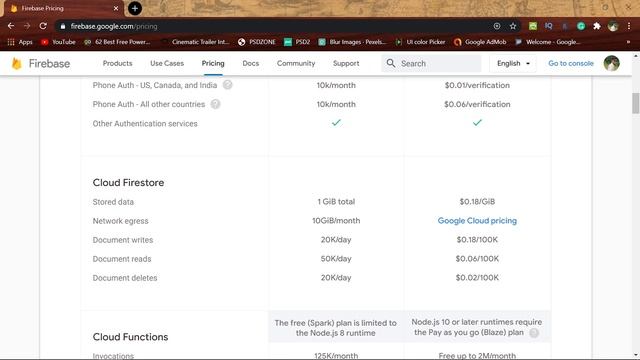Click the '$0.18/GiB' stored data price
640x360 pixels.
pyautogui.click(x=477, y=202)
